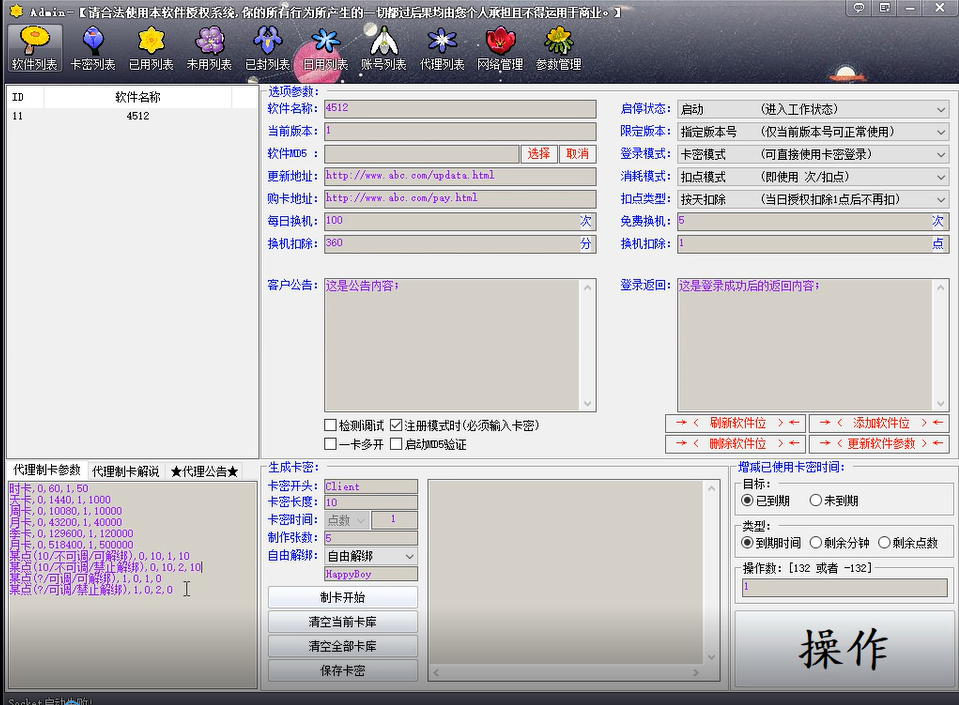This screenshot has height=705, width=959.
Task: Expand the 启停状态 dropdown
Action: click(812, 109)
